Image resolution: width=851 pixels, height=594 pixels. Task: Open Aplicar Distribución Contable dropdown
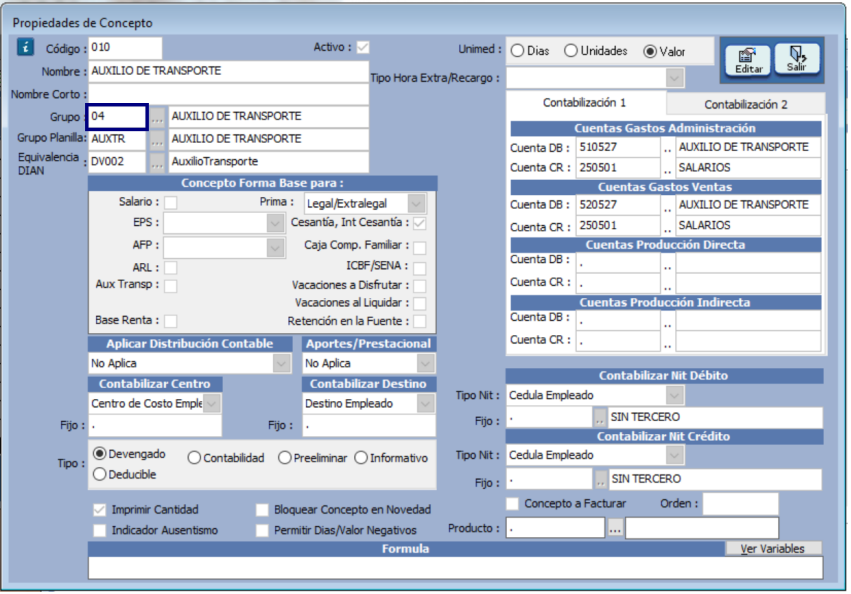[x=281, y=363]
